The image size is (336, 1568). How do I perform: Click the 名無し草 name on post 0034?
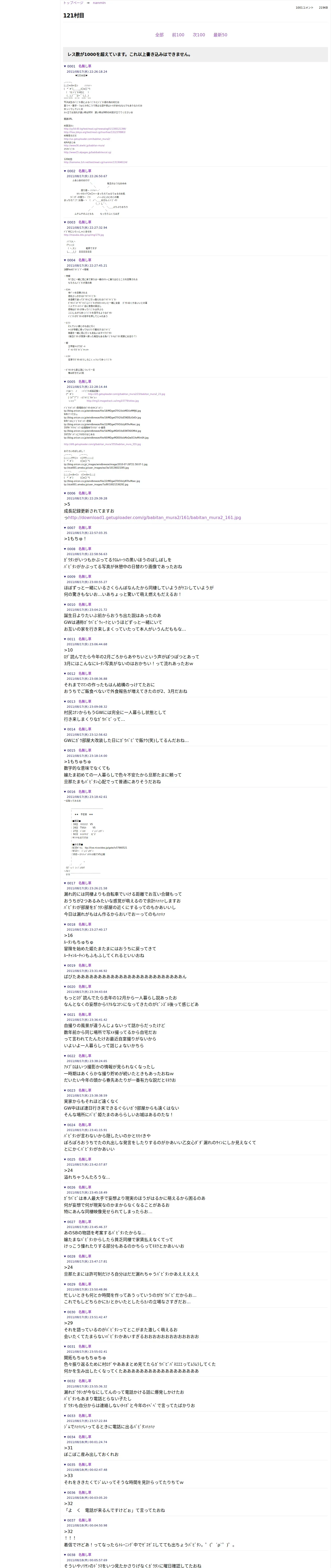coord(85,1437)
